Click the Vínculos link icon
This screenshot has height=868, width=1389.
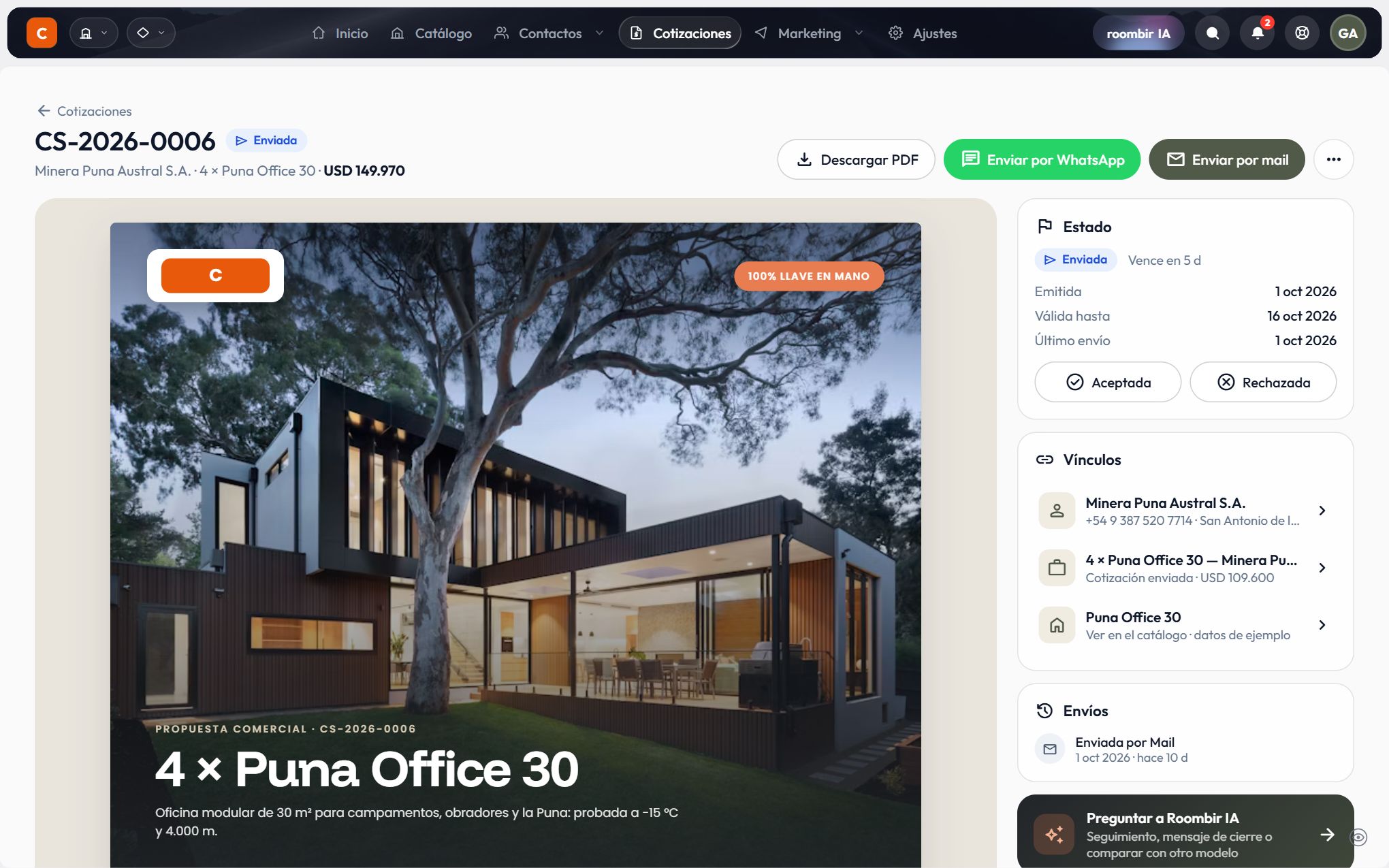click(x=1044, y=460)
